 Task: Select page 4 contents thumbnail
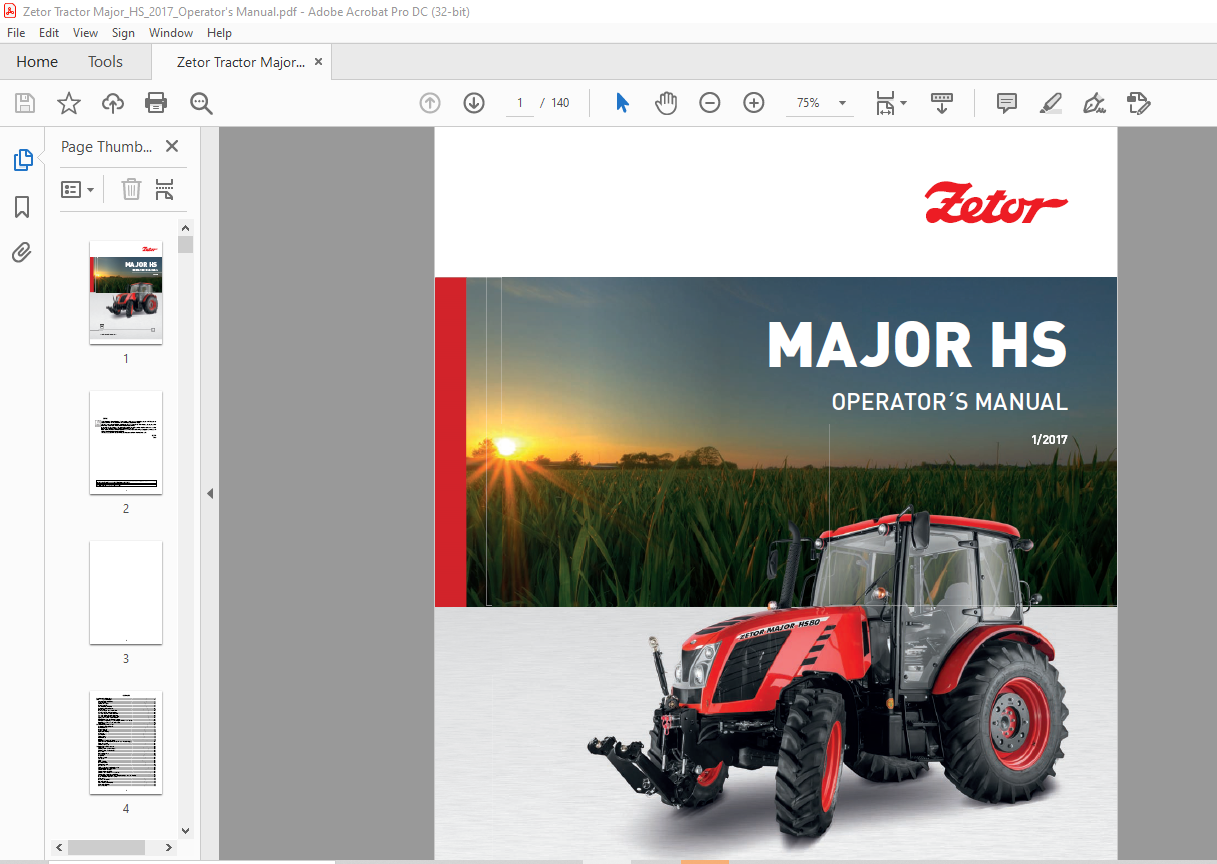126,742
